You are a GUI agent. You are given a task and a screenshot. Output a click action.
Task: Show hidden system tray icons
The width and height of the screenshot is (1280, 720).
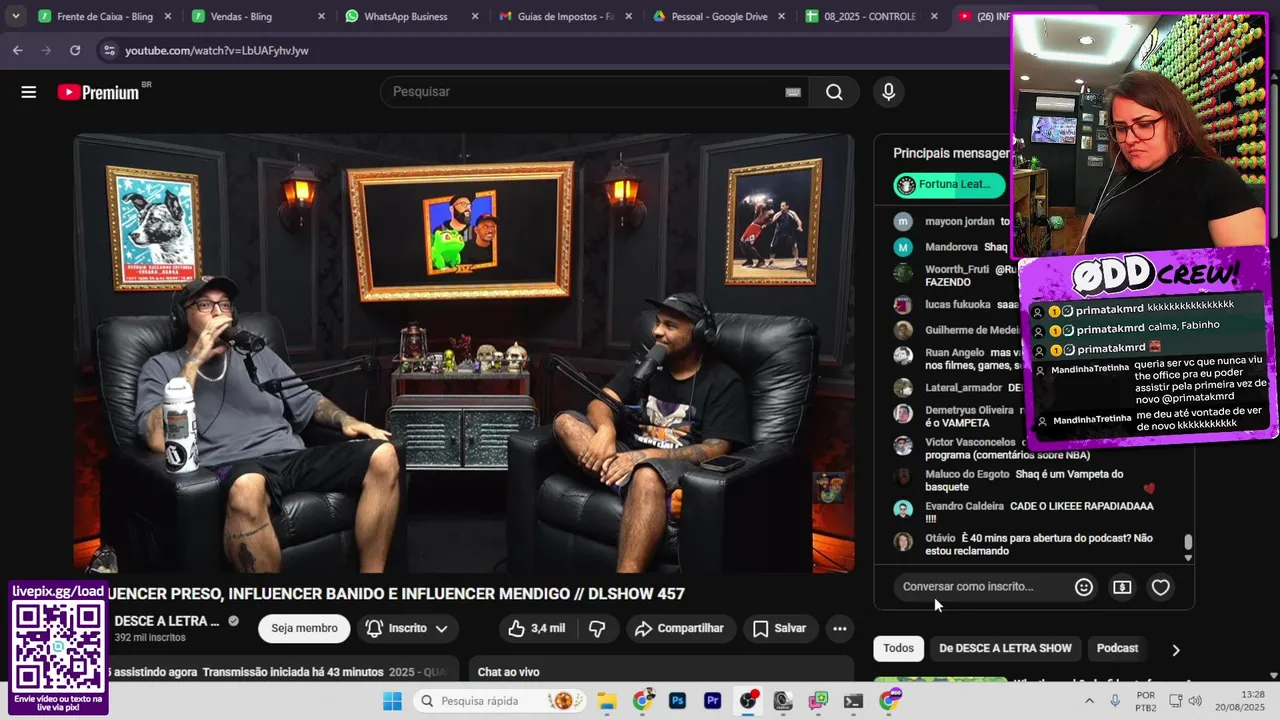coord(1089,701)
